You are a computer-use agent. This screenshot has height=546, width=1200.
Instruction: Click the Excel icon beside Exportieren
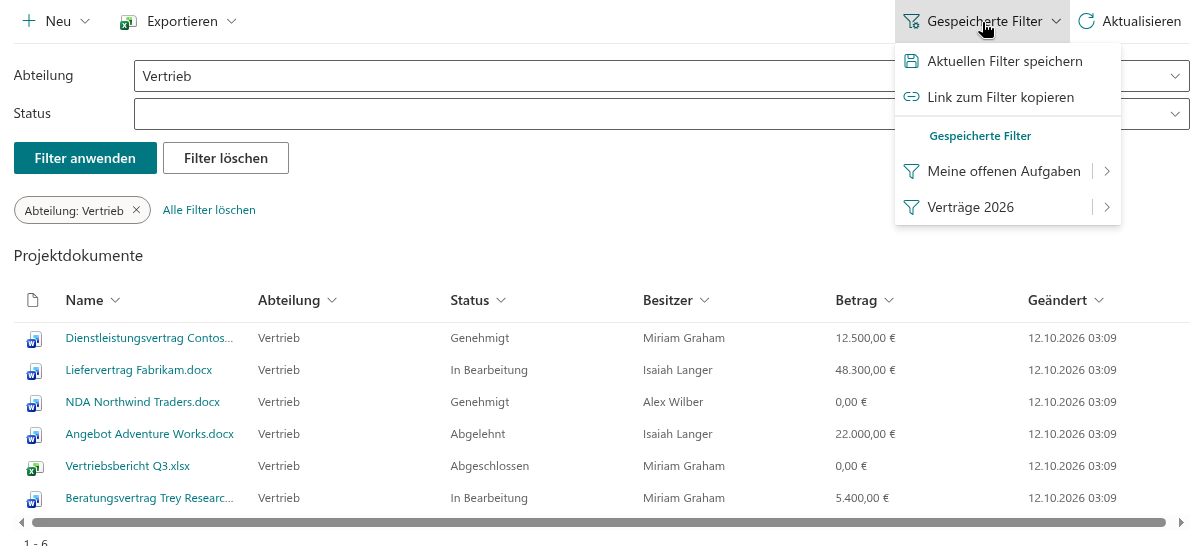click(x=127, y=21)
